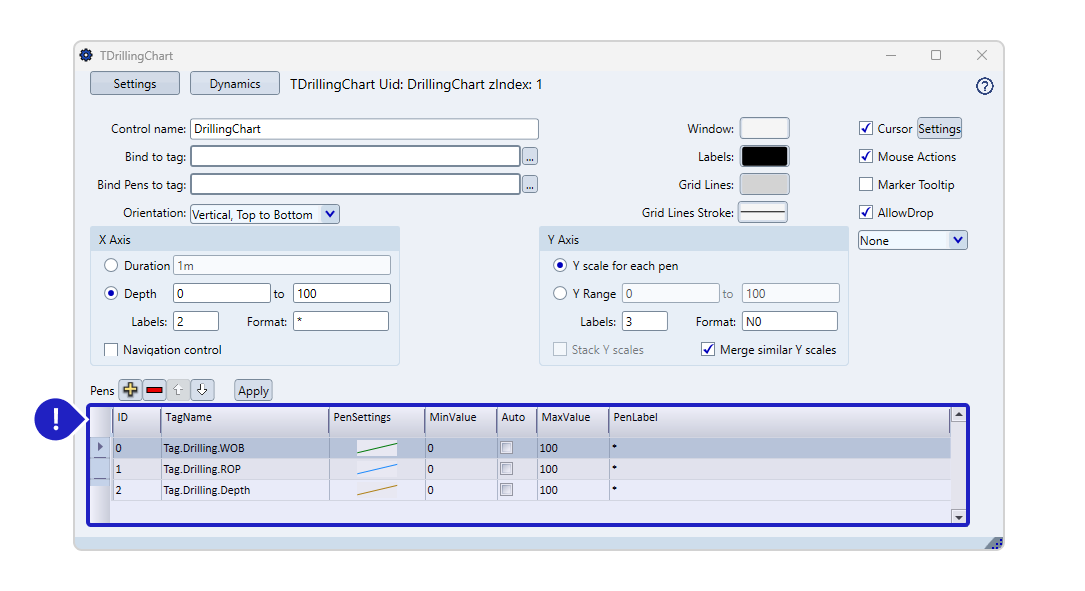The width and height of the screenshot is (1085, 591).
Task: Open the Grid Lines Stroke selector
Action: pos(763,212)
